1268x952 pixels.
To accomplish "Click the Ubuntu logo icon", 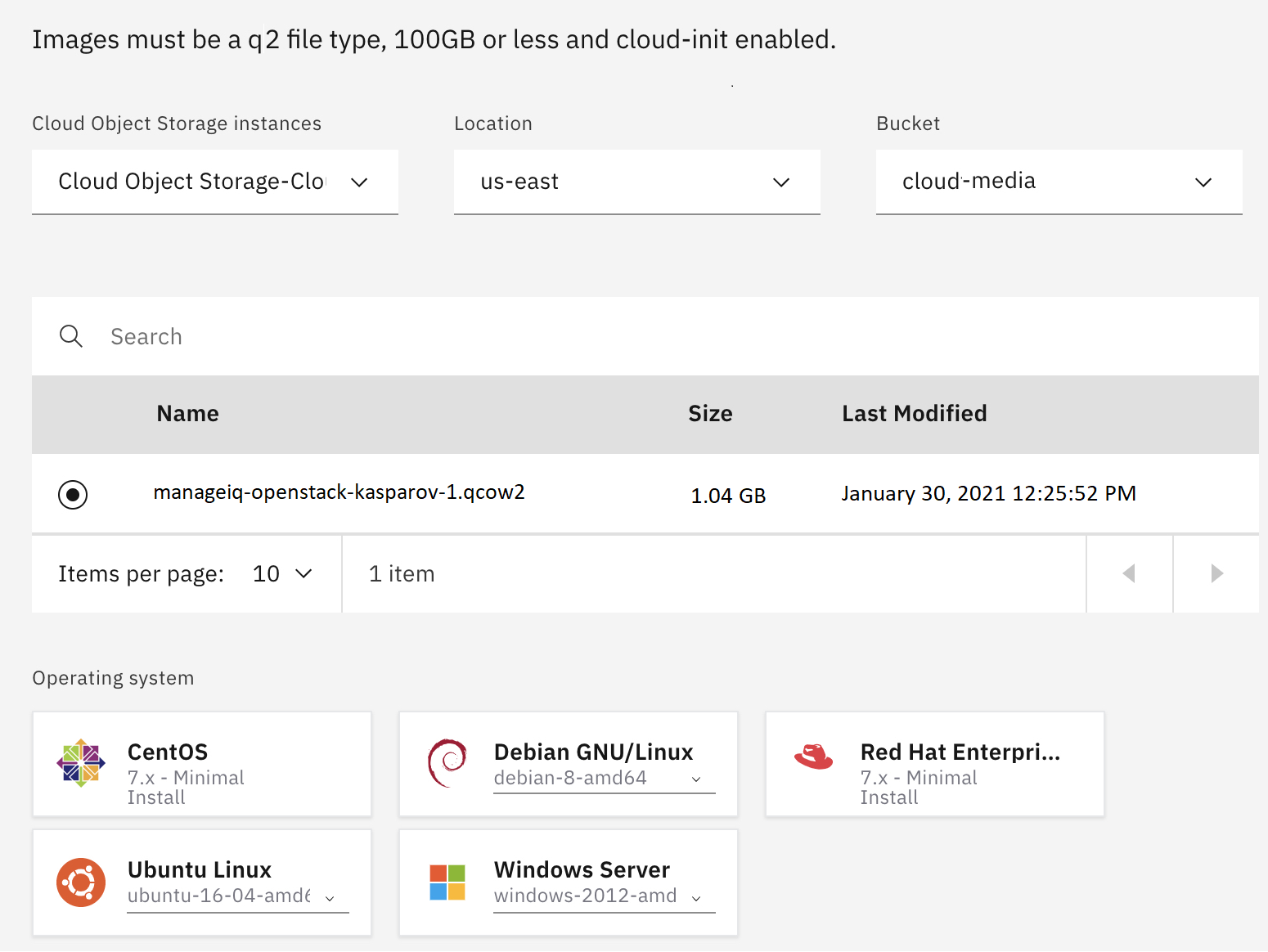I will tap(81, 882).
